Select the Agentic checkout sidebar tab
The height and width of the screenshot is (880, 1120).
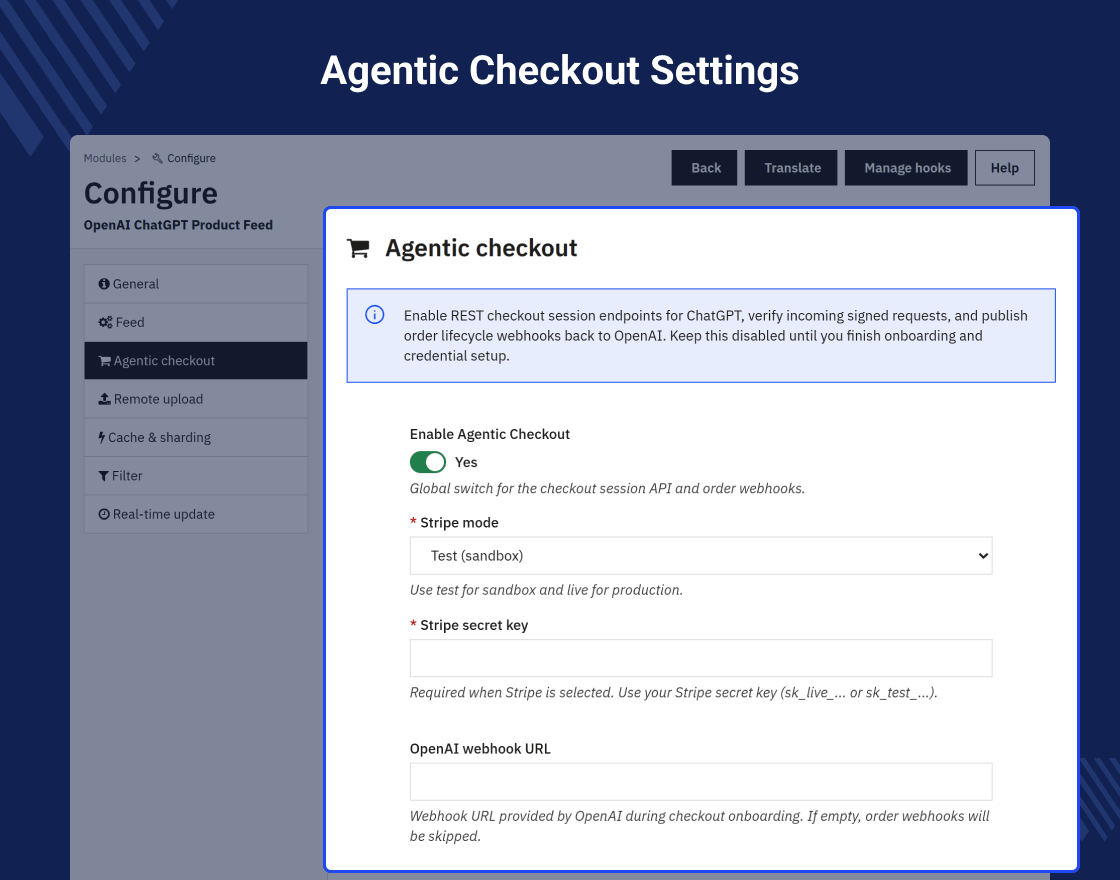[x=196, y=361]
